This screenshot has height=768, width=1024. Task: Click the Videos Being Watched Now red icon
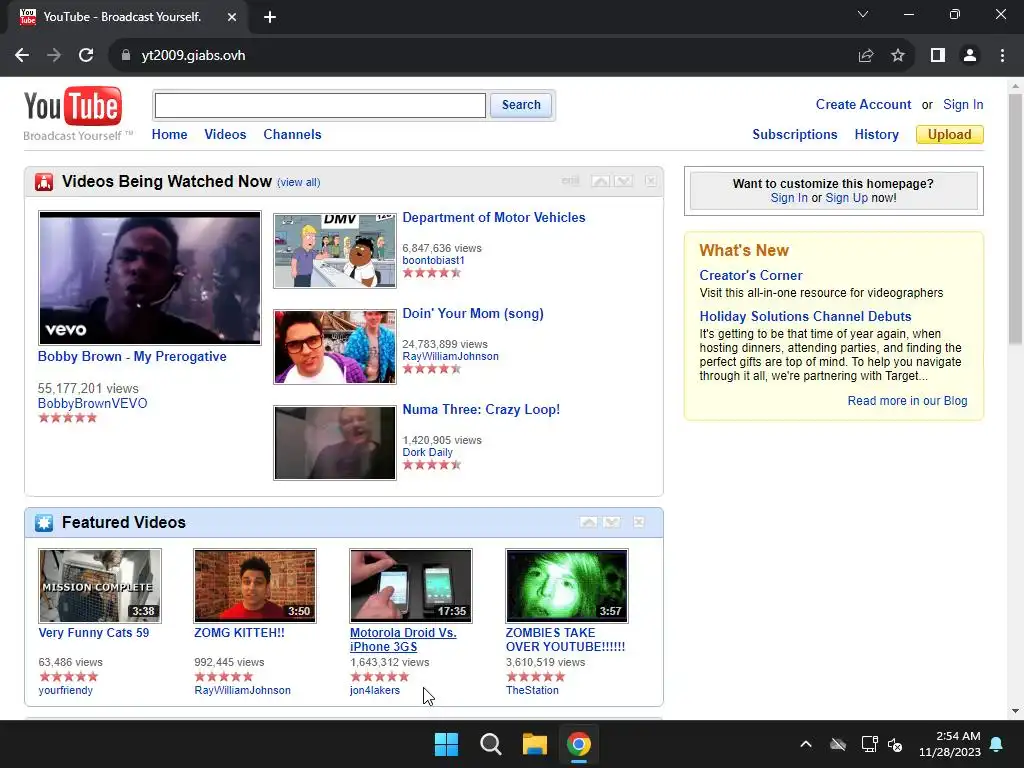coord(44,182)
